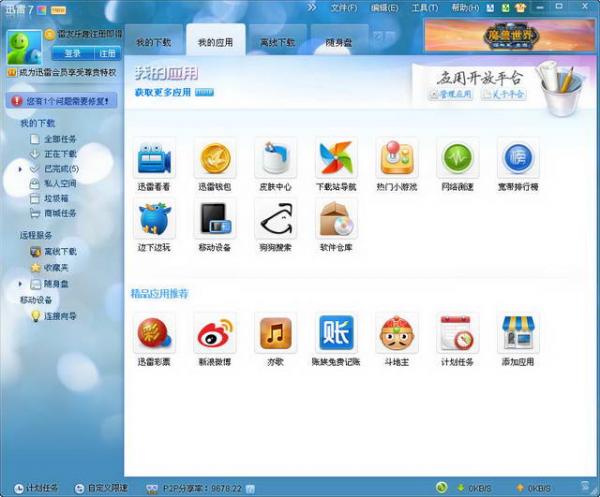This screenshot has height=497, width=600.
Task: Click the problem repair alert banner
Action: (61, 101)
